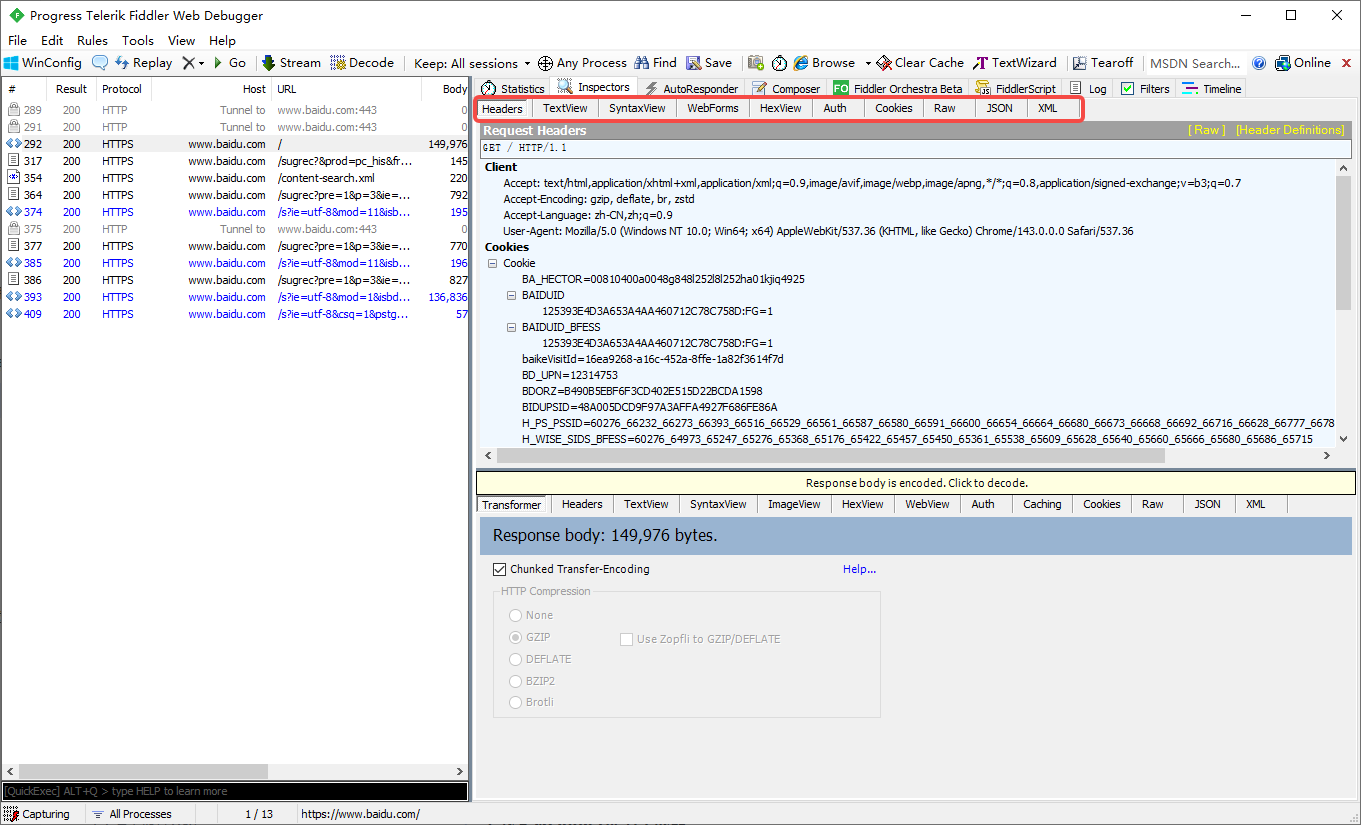Select the GZIP compression radio button
The height and width of the screenshot is (825, 1361).
tap(516, 637)
